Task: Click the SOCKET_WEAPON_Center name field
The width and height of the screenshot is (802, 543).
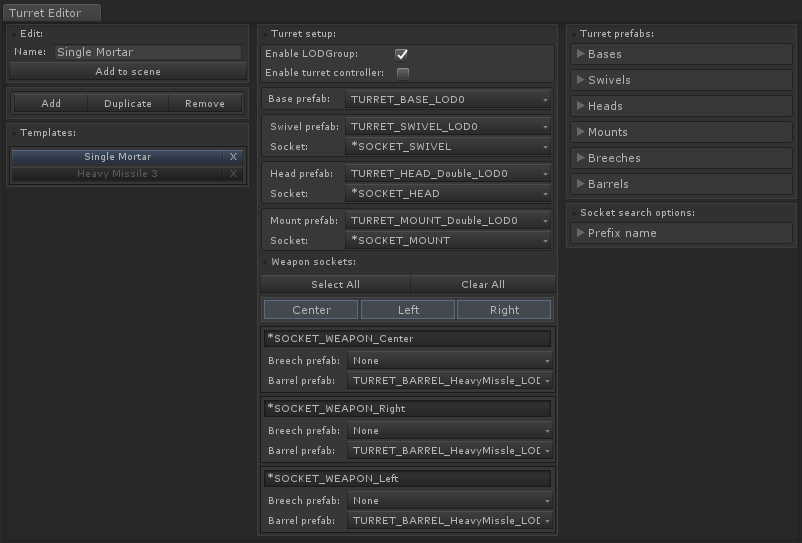Action: pos(407,338)
